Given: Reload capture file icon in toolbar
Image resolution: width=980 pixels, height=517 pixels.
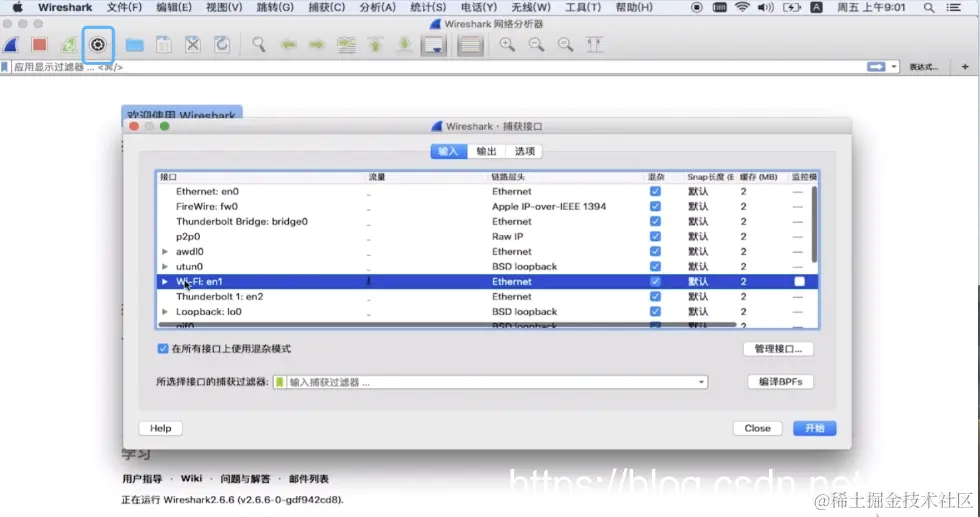Looking at the screenshot, I should [222, 45].
